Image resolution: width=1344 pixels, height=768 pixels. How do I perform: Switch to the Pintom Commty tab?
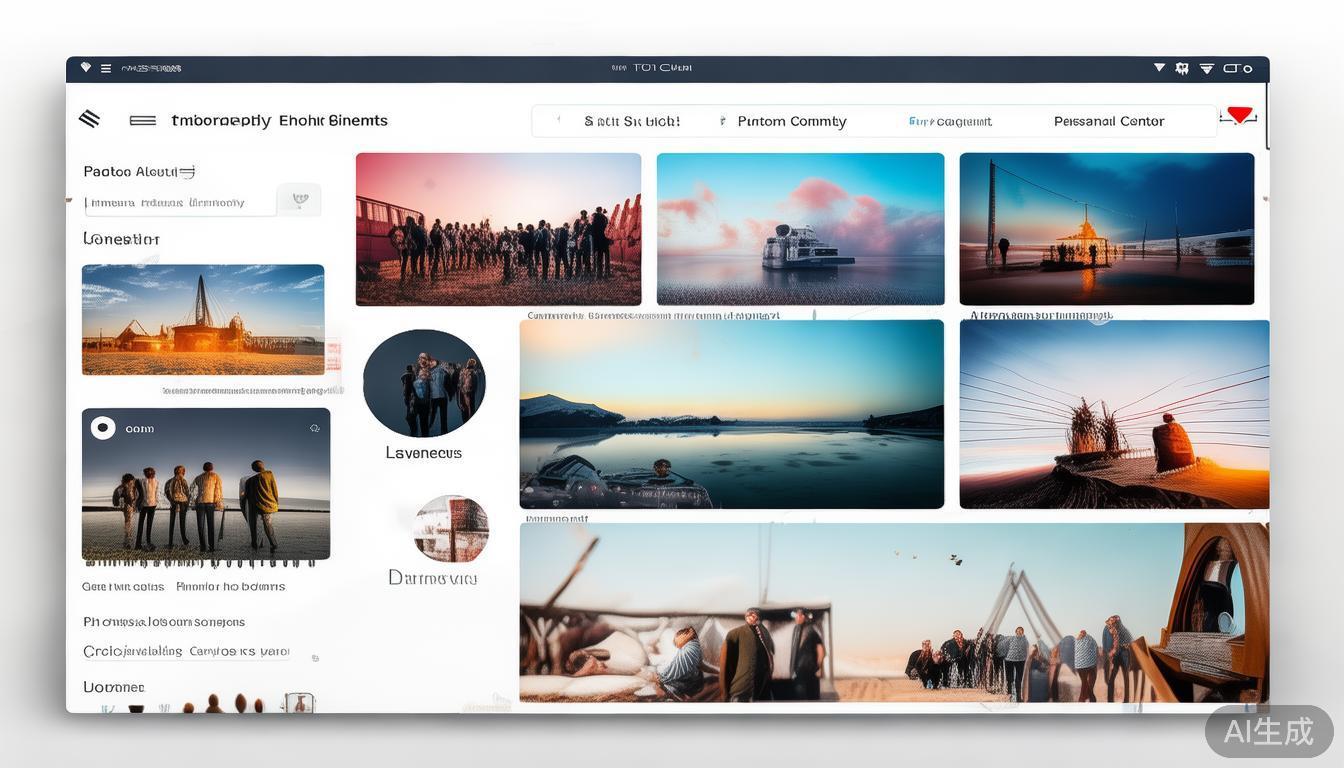(x=791, y=121)
